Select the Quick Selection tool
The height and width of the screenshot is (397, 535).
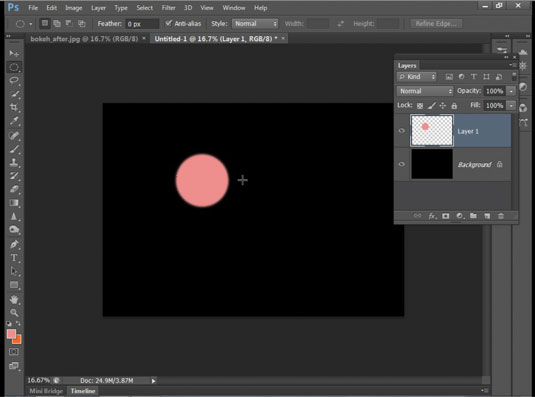pyautogui.click(x=14, y=94)
